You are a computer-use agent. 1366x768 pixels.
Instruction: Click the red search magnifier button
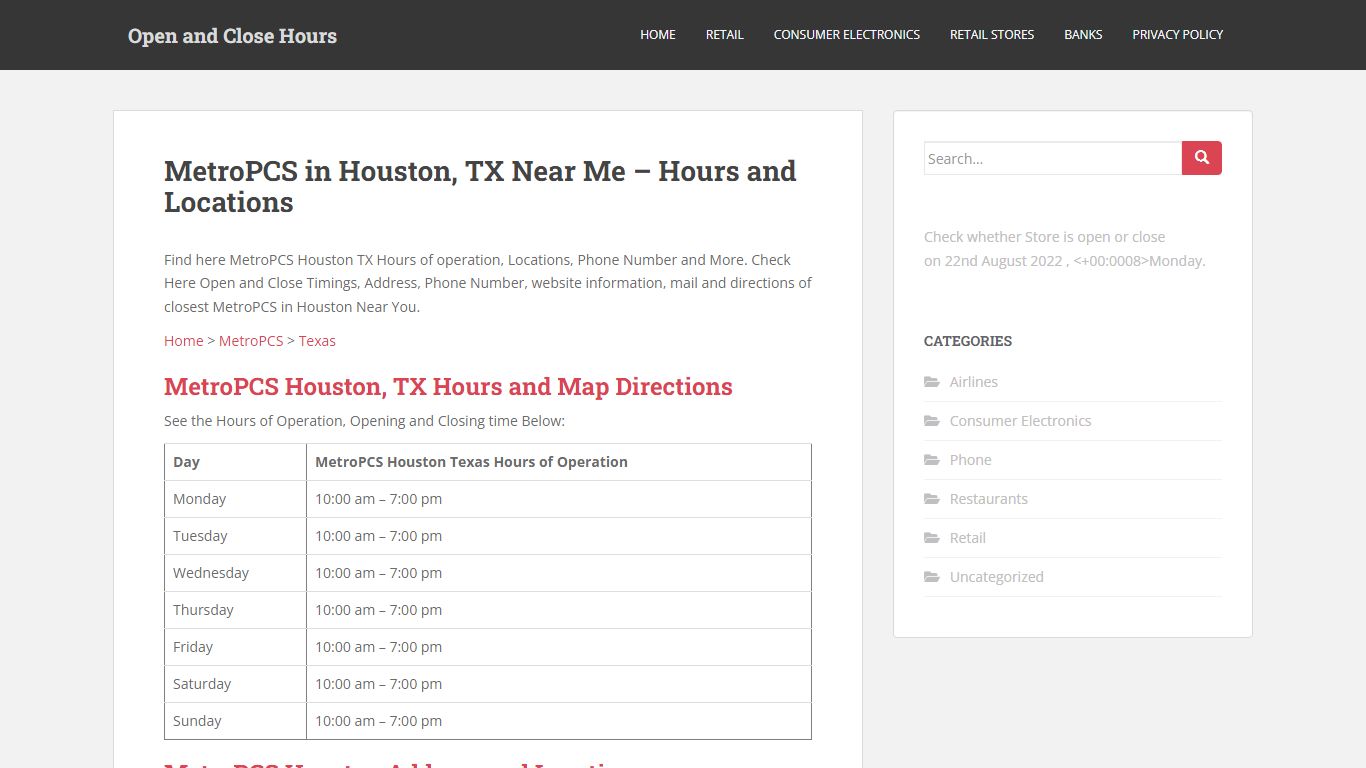point(1202,158)
